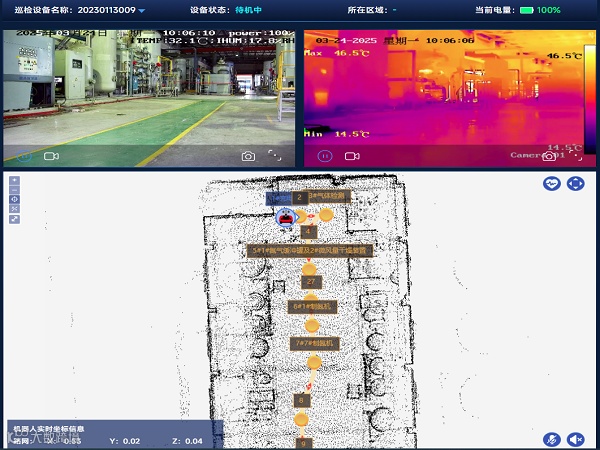The width and height of the screenshot is (600, 450).
Task: Open the directional control pad button
Action: click(576, 184)
